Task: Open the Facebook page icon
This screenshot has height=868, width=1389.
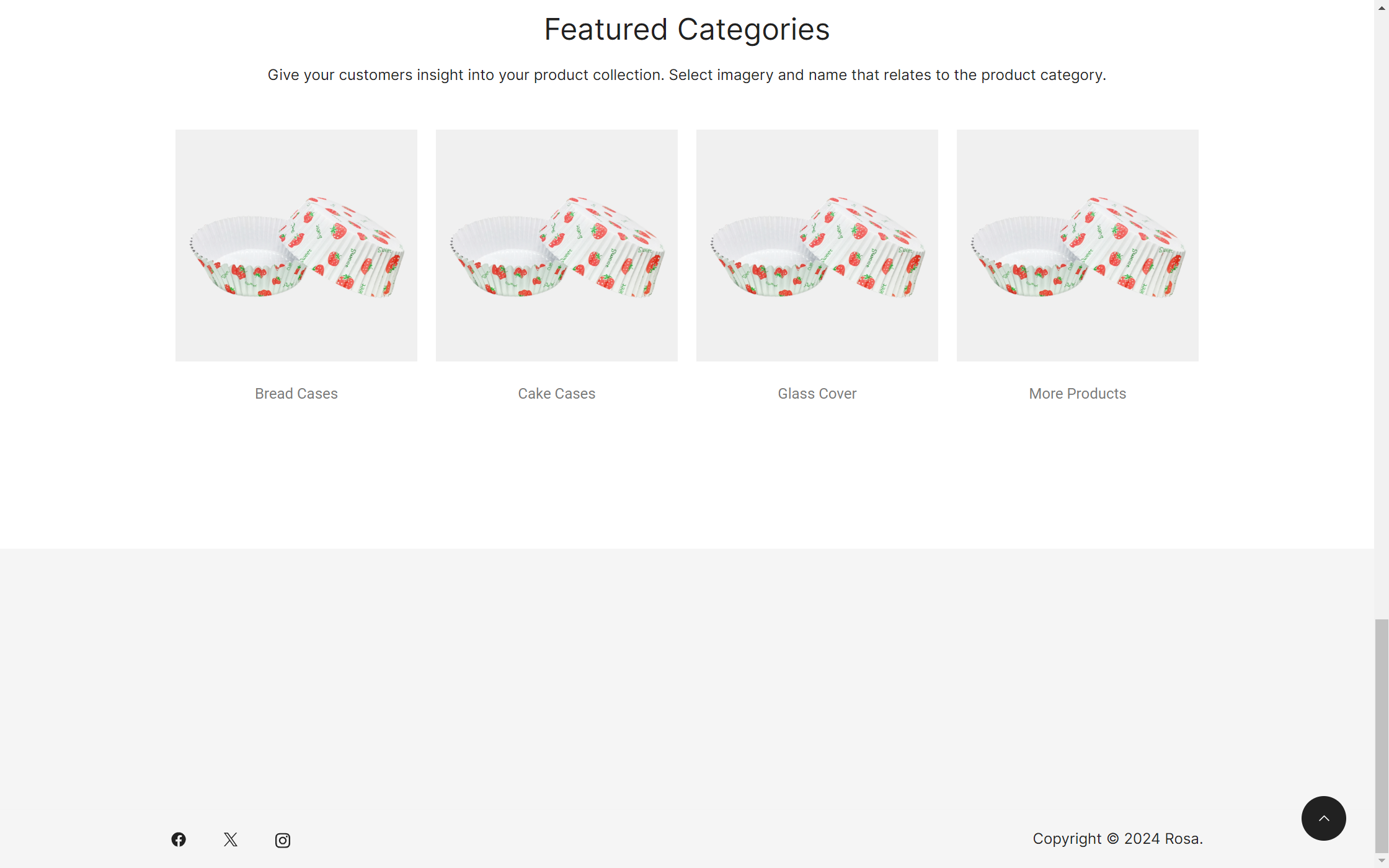Action: point(179,839)
